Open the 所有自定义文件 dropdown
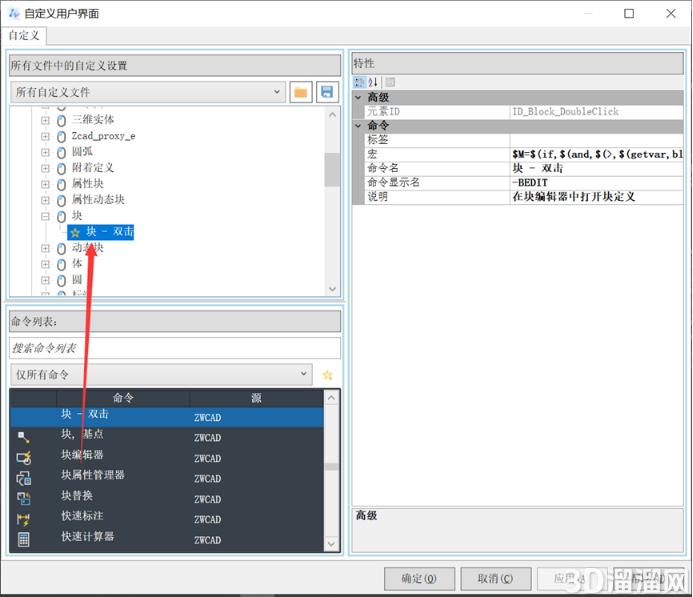The height and width of the screenshot is (597, 693). click(x=148, y=92)
